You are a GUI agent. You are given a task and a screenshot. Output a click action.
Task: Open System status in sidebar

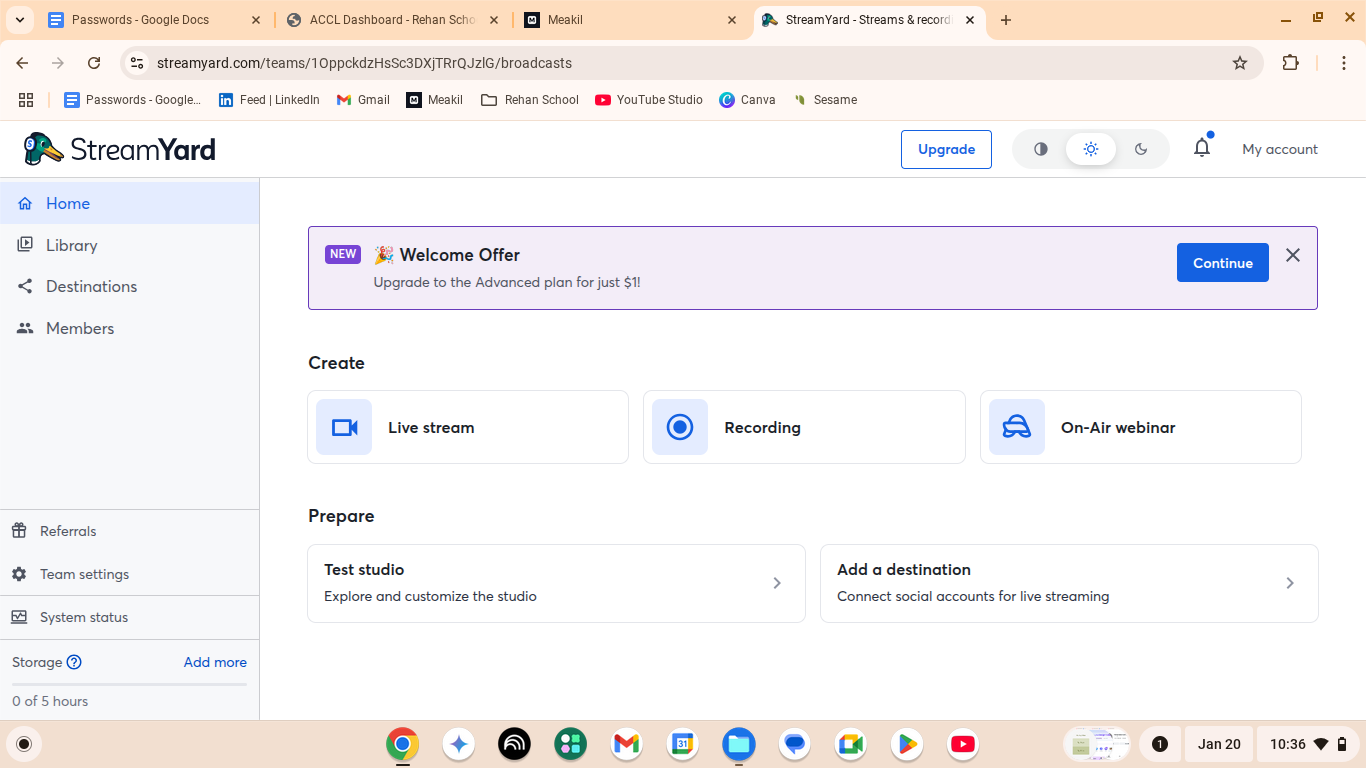(x=84, y=617)
